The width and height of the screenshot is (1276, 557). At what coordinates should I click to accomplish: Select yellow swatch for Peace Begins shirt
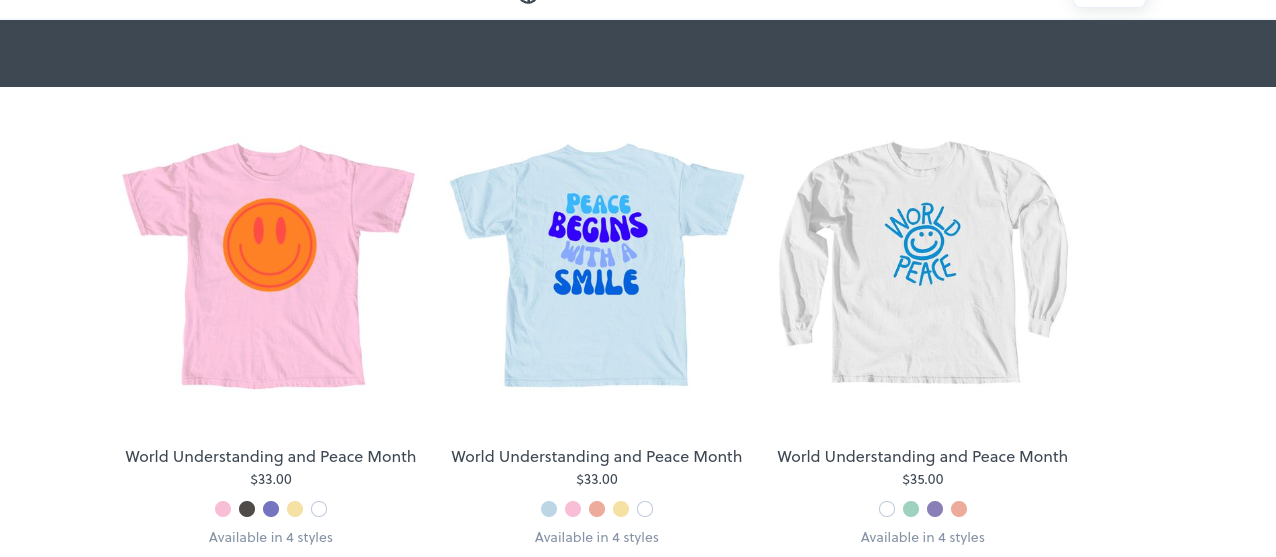click(x=621, y=509)
